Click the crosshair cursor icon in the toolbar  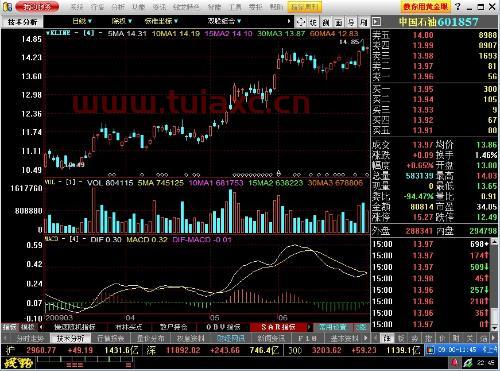(301, 22)
